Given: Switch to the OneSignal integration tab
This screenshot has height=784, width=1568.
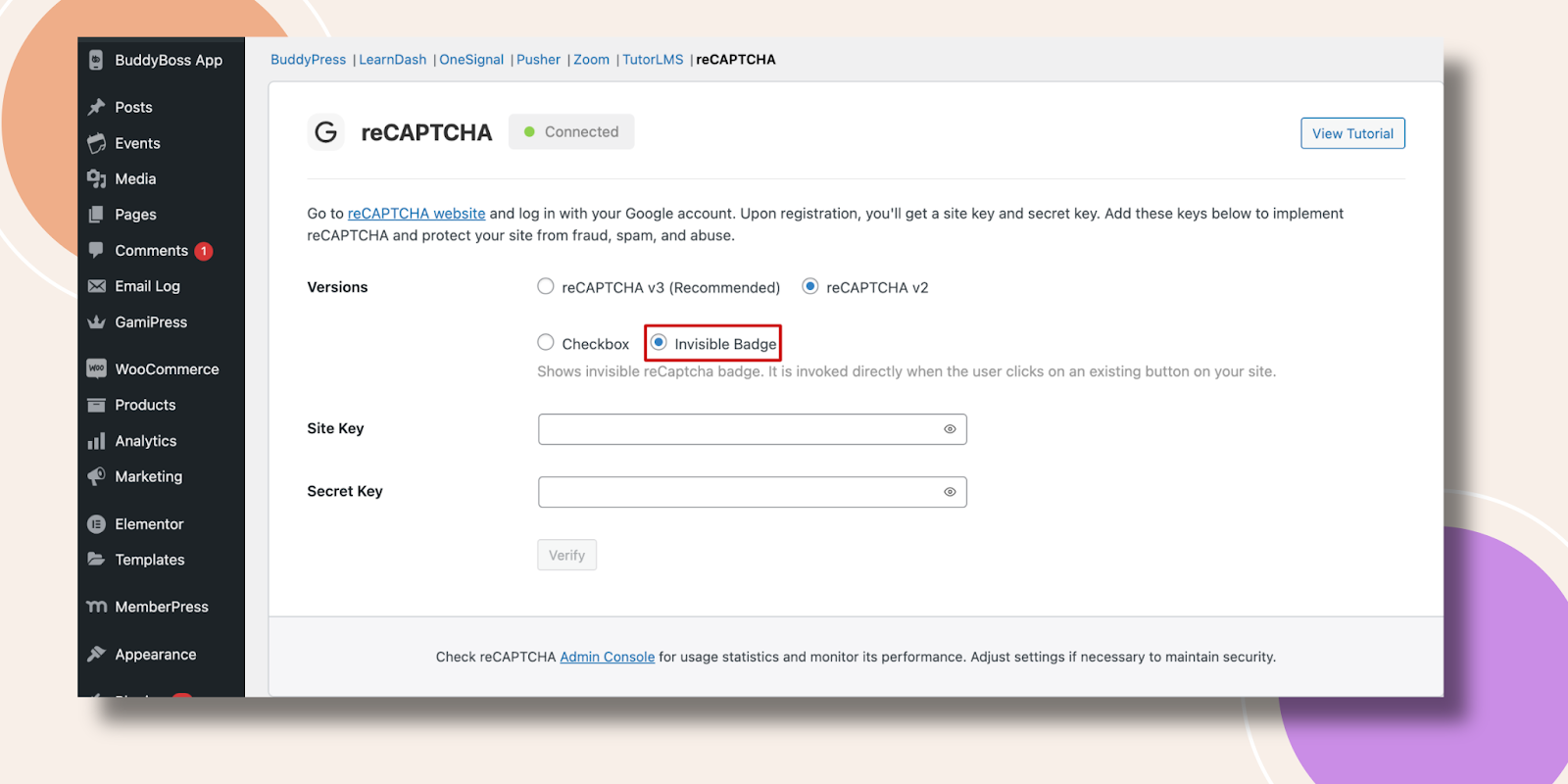Looking at the screenshot, I should (x=471, y=60).
